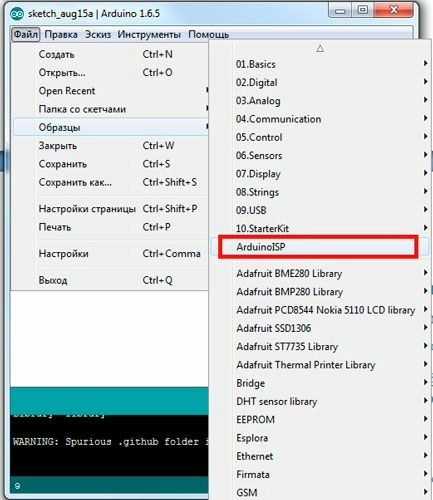Open the Правка menu

pyautogui.click(x=61, y=35)
